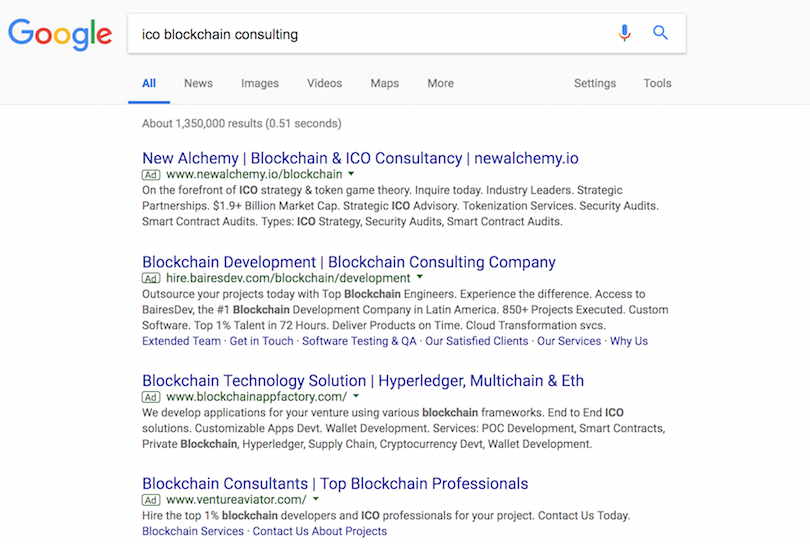Open the Videos results tab
This screenshot has width=810, height=544.
point(324,83)
